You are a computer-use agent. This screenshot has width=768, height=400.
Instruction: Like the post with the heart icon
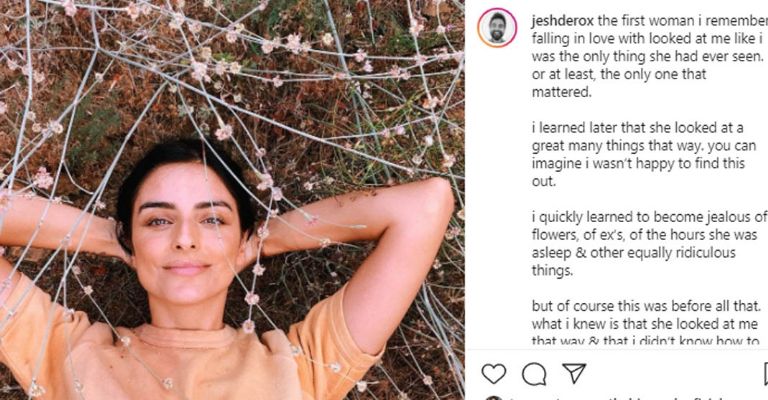click(494, 374)
